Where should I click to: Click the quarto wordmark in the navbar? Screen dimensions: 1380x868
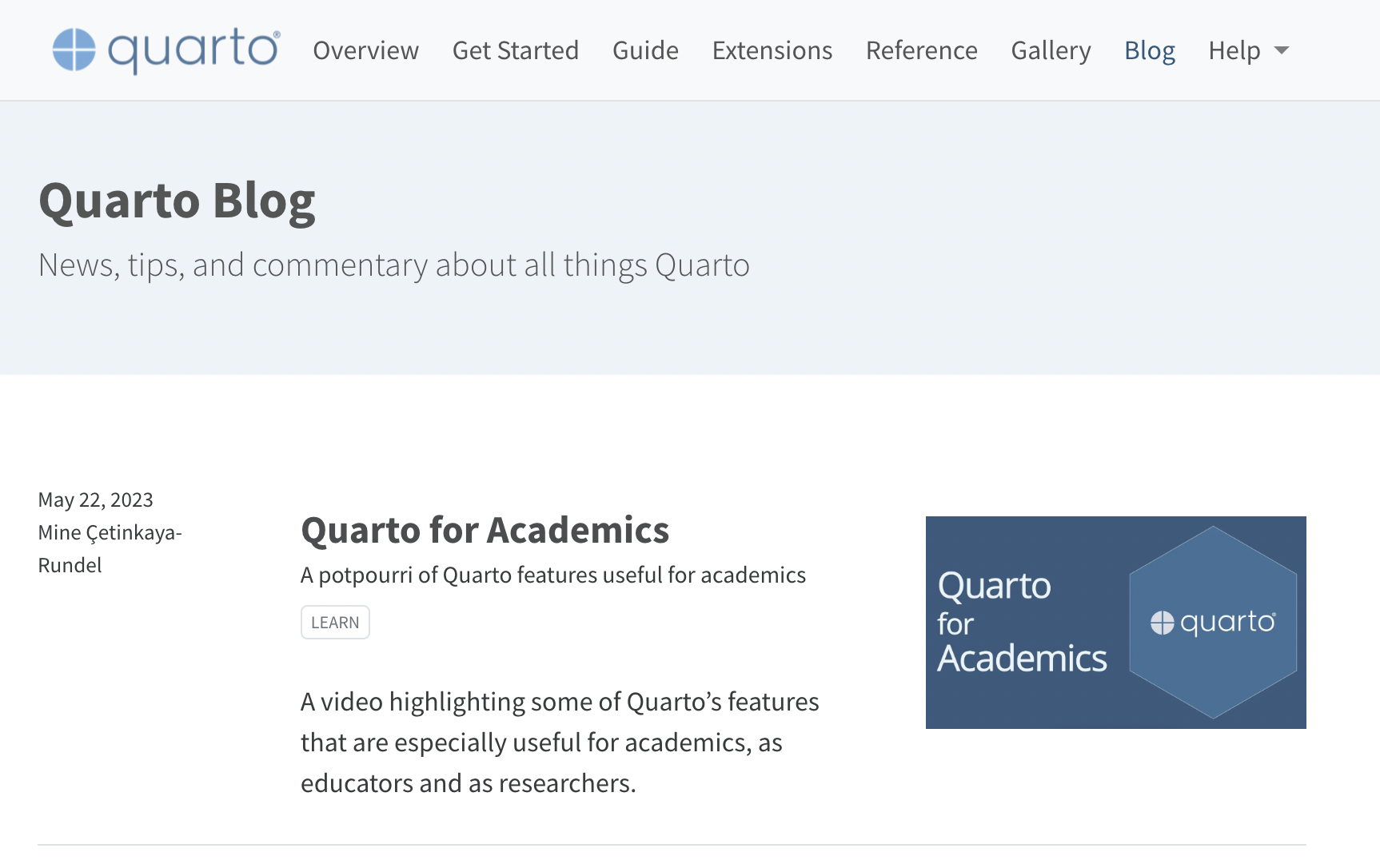(x=193, y=50)
